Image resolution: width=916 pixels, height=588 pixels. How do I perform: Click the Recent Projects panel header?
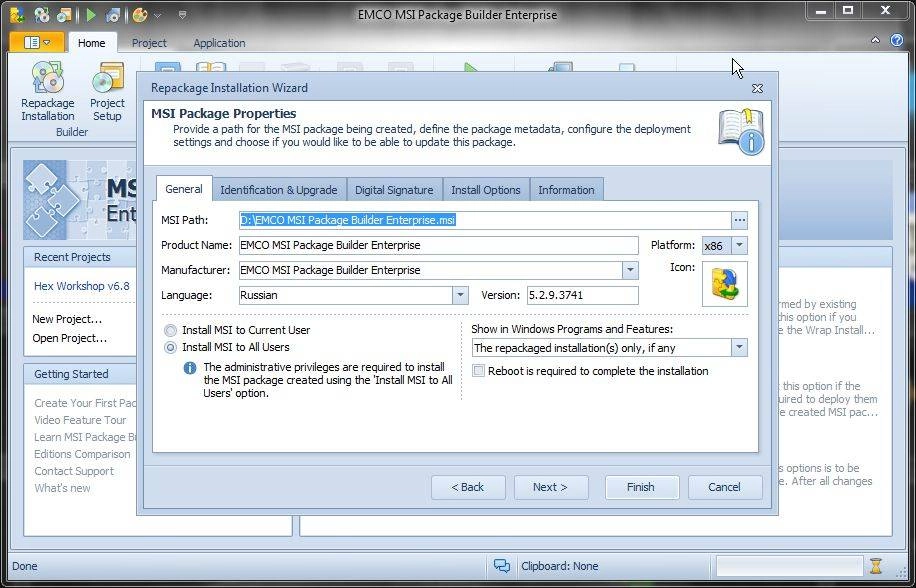pyautogui.click(x=80, y=257)
